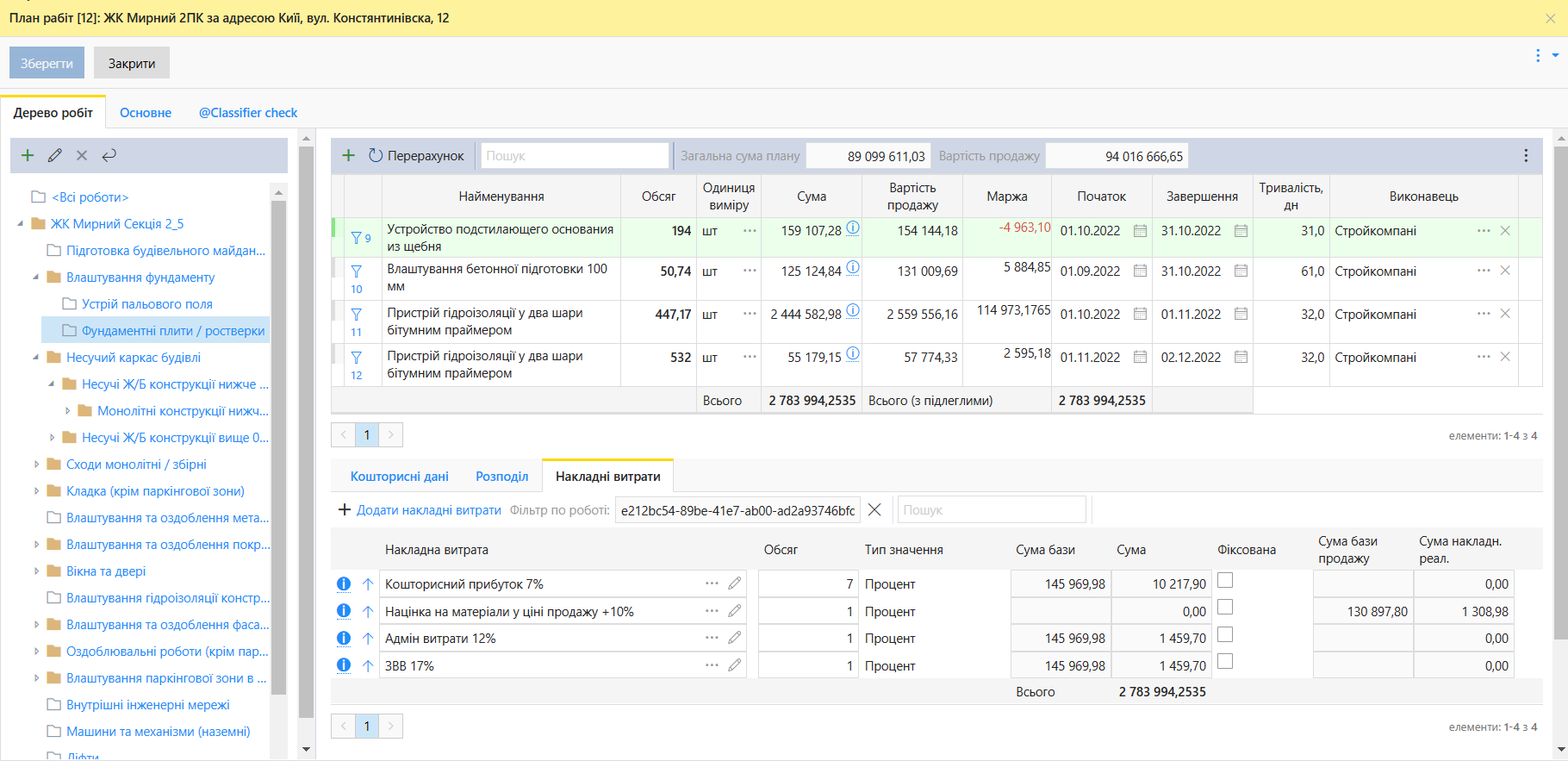Click Обсяг field of Кошторисний прибуток 7%
This screenshot has width=1568, height=761.
808,583
